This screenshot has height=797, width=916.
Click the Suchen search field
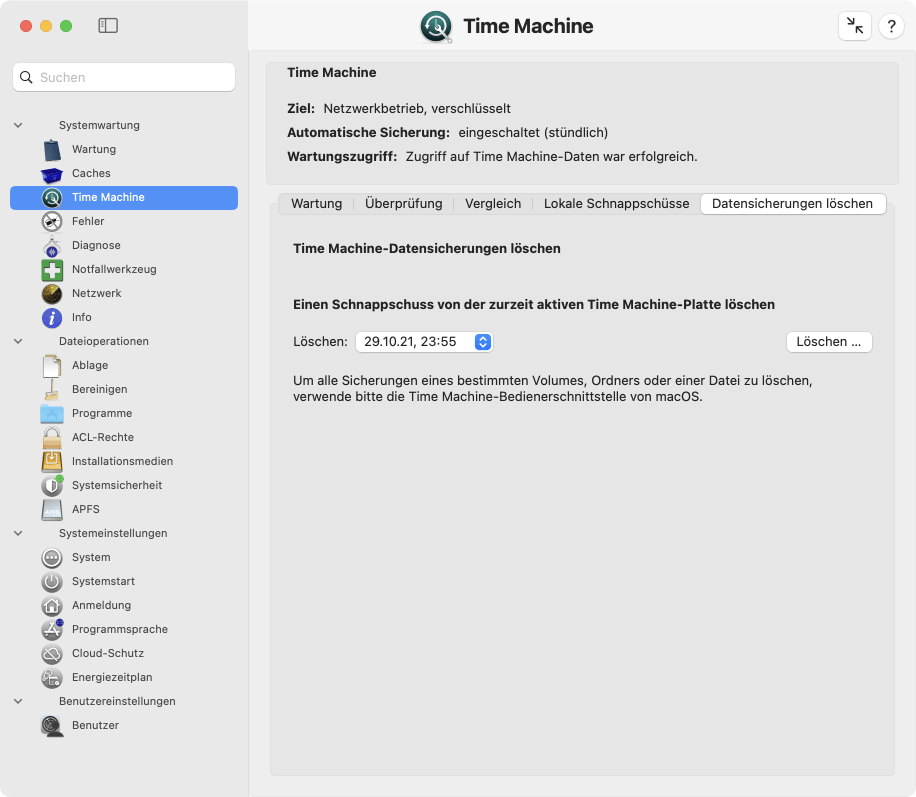(124, 77)
